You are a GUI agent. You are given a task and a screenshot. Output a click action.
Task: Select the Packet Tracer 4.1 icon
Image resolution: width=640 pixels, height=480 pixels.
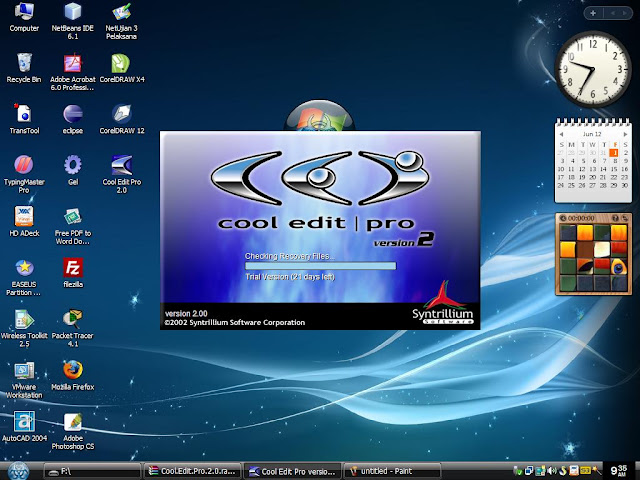point(73,328)
